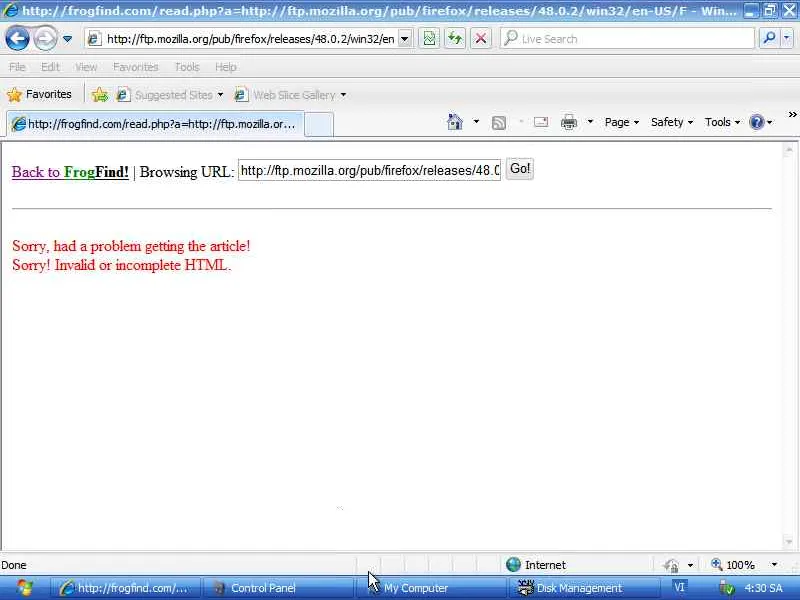
Task: Expand the Home button dropdown arrow
Action: coord(476,122)
